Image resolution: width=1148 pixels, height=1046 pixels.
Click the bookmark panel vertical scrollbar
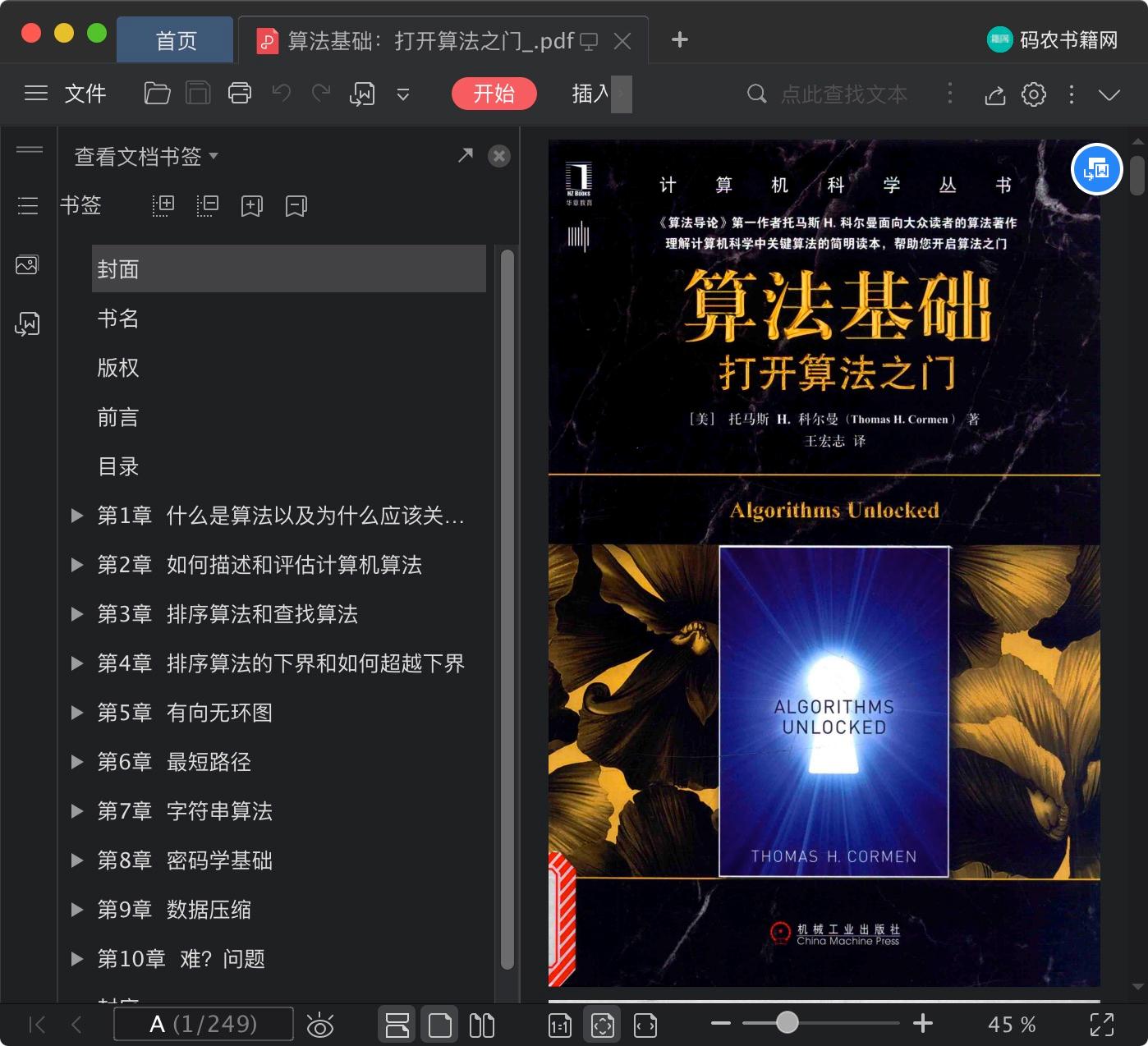click(507, 610)
